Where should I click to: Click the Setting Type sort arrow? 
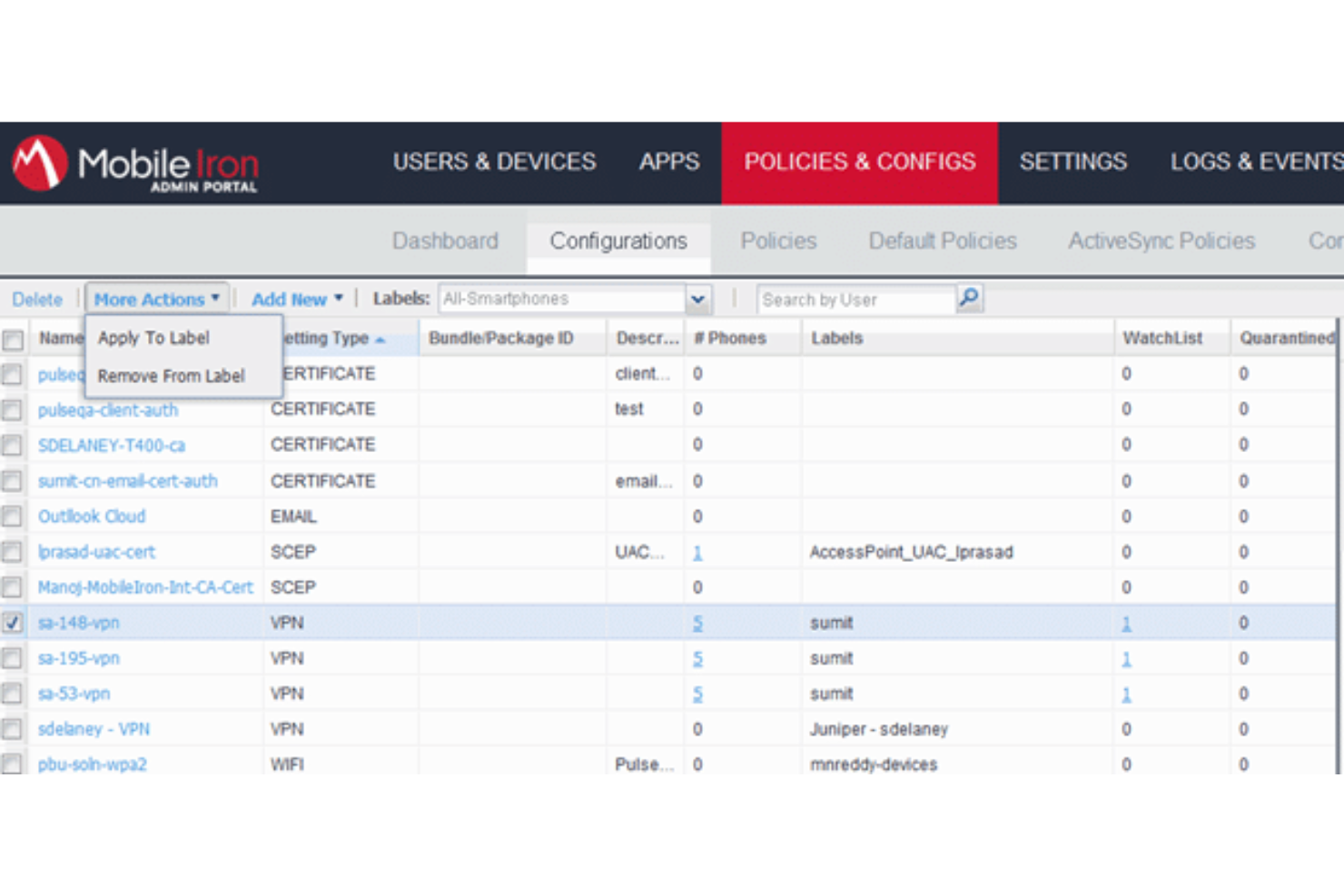(380, 339)
